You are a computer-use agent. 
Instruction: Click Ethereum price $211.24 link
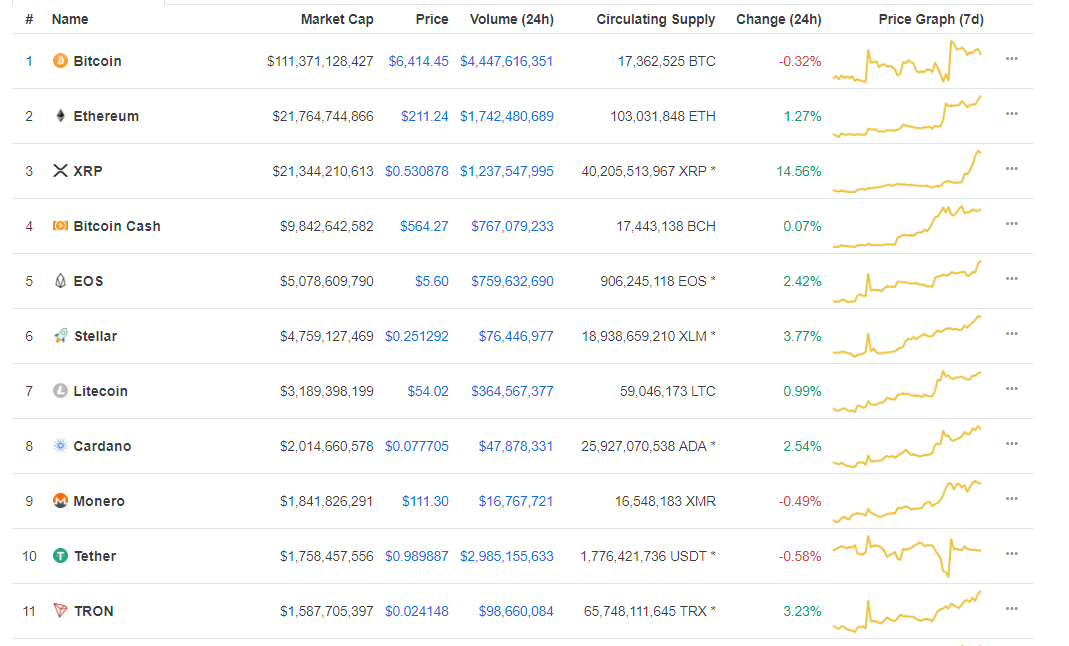424,116
